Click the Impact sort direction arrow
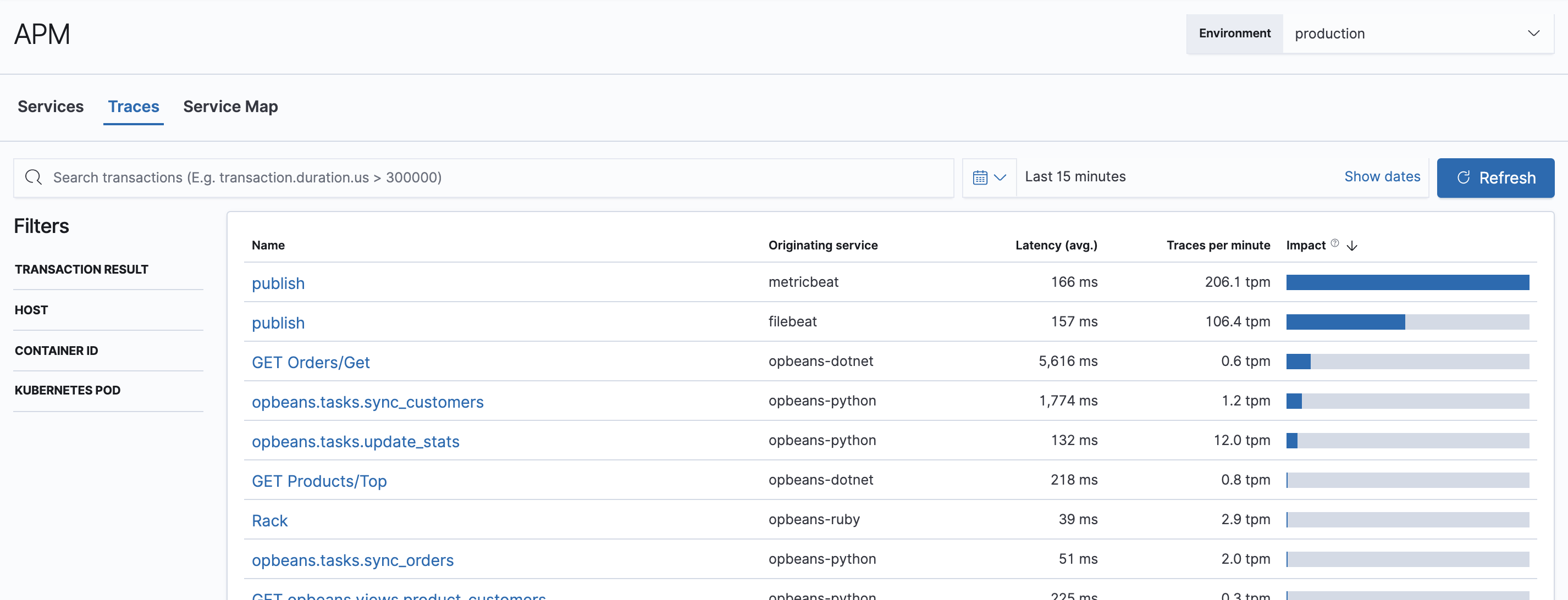Image resolution: width=1568 pixels, height=600 pixels. pyautogui.click(x=1352, y=246)
